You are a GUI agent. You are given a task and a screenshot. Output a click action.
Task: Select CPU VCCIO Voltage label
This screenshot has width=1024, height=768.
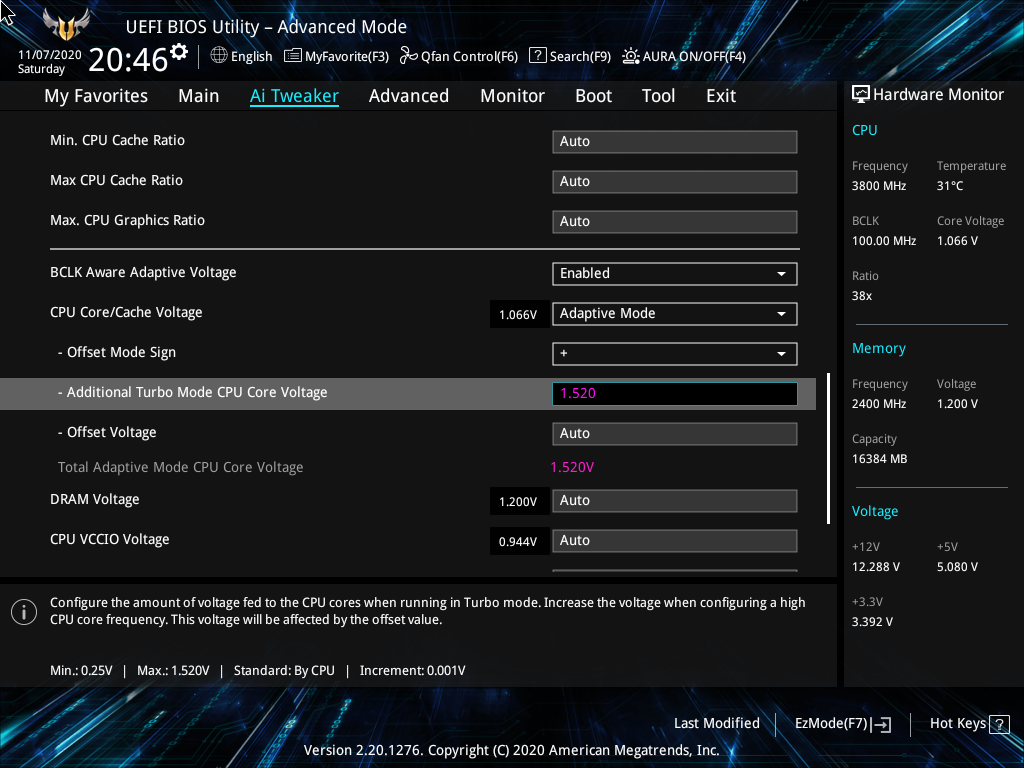pyautogui.click(x=110, y=539)
